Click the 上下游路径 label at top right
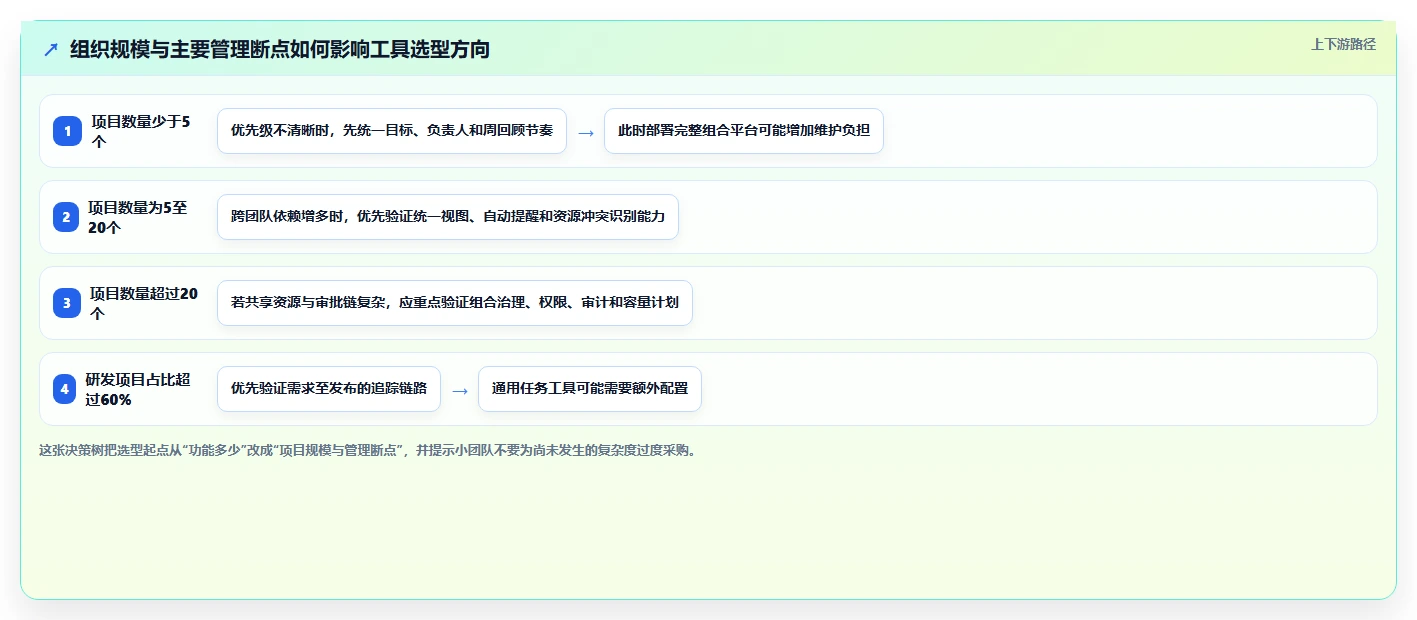 coord(1343,44)
